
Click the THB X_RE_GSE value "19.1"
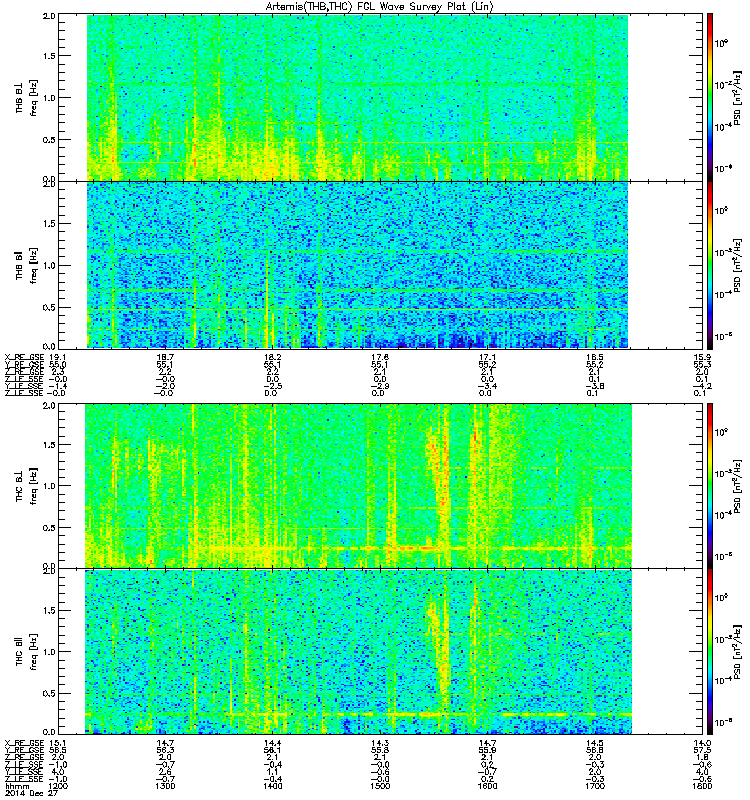pyautogui.click(x=57, y=357)
